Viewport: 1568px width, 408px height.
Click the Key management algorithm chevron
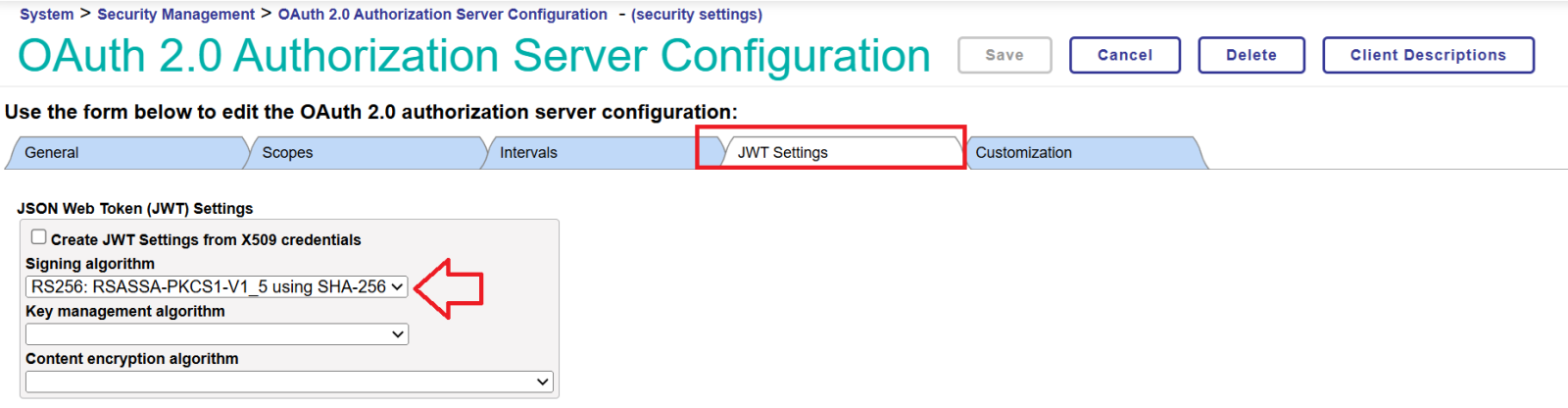pyautogui.click(x=397, y=334)
